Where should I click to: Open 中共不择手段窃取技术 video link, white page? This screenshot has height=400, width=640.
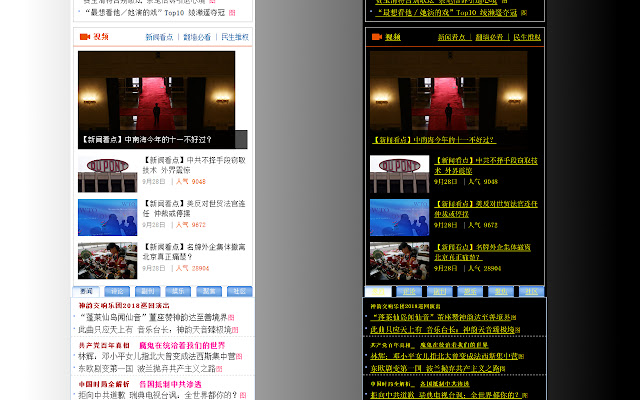[x=194, y=165]
